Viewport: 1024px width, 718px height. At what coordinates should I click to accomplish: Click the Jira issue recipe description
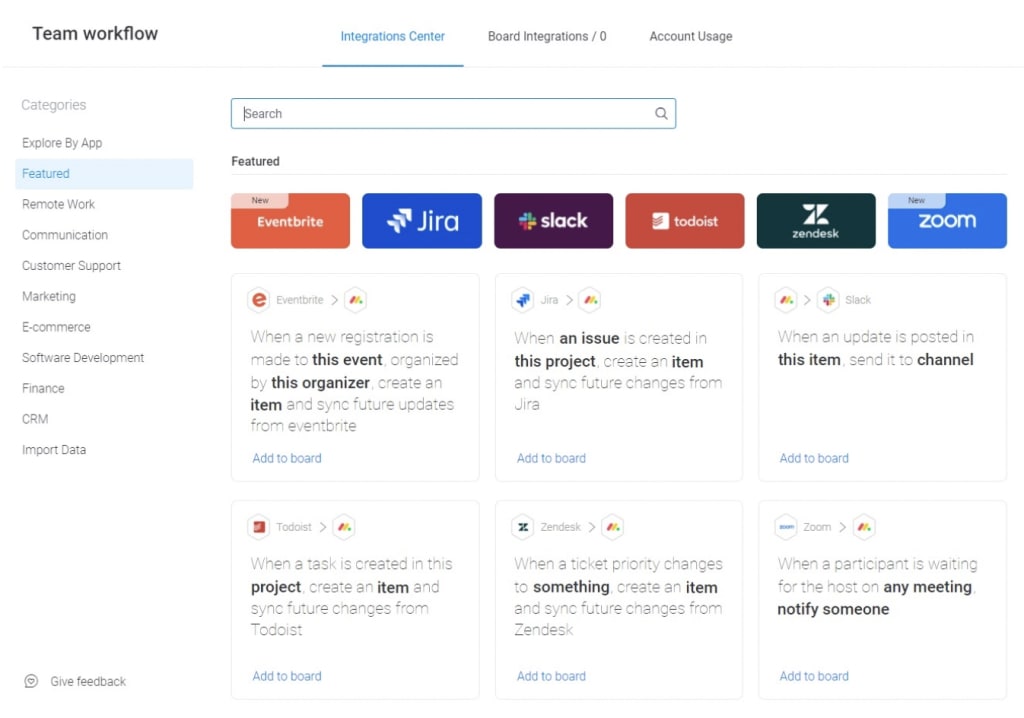618,371
